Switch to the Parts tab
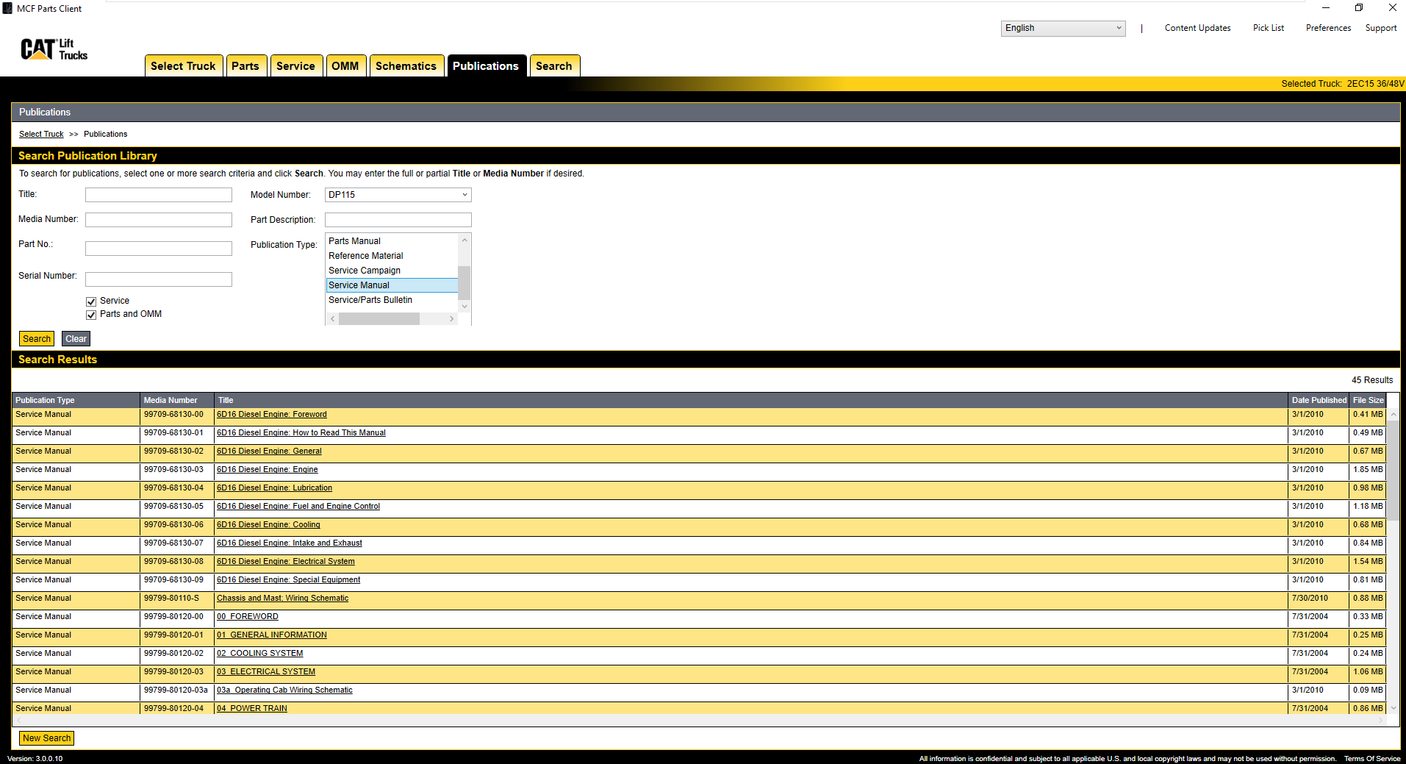This screenshot has width=1406, height=764. click(x=246, y=65)
